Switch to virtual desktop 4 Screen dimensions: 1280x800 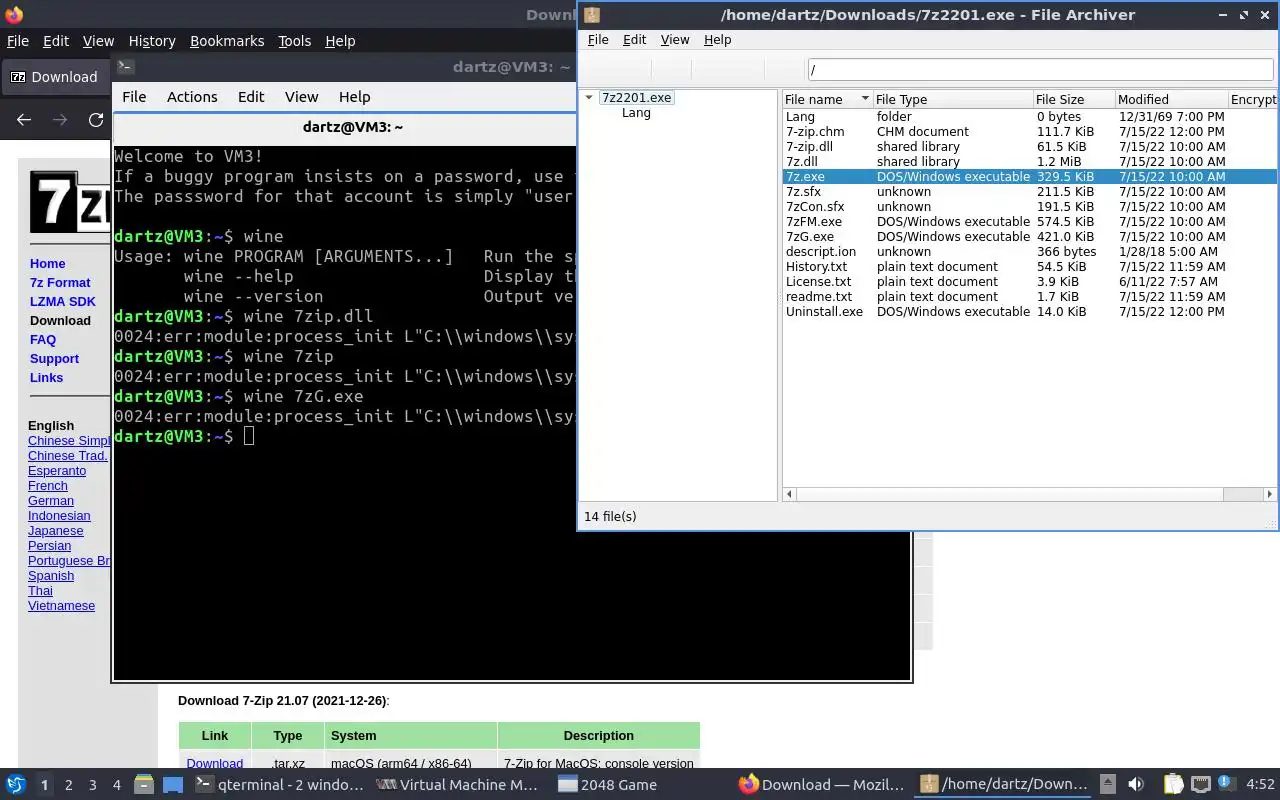pyautogui.click(x=116, y=785)
